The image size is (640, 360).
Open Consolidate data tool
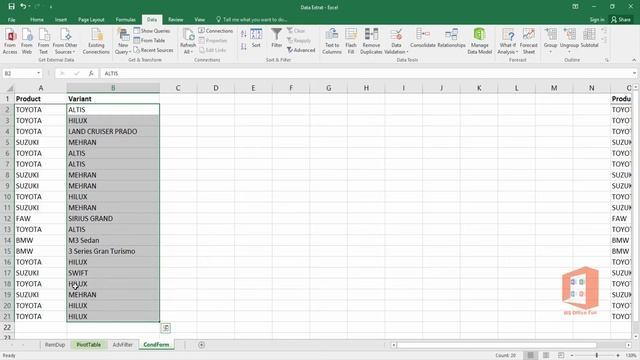(422, 38)
